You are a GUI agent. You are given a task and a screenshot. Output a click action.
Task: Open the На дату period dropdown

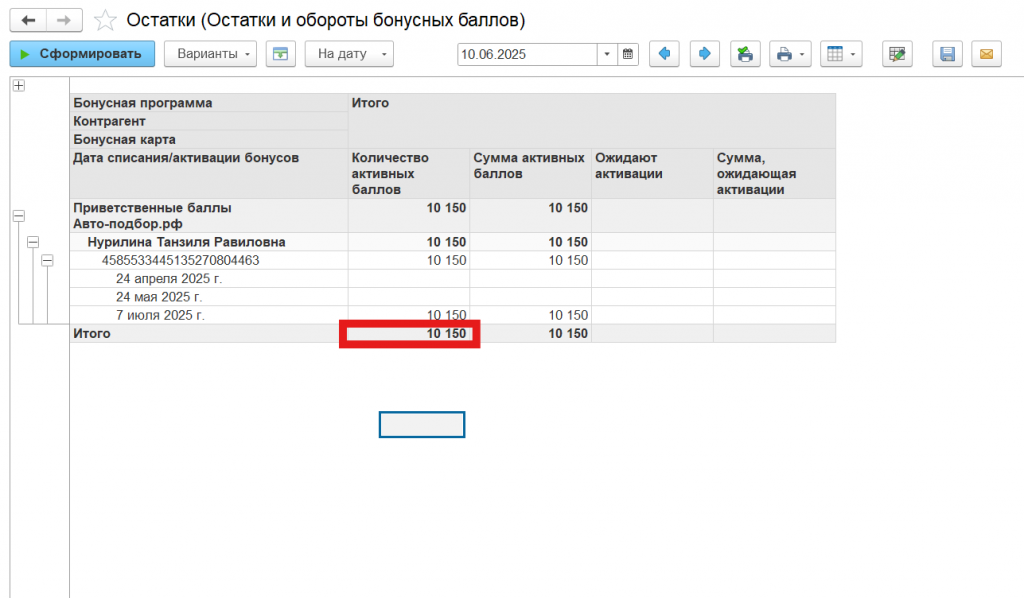click(349, 54)
